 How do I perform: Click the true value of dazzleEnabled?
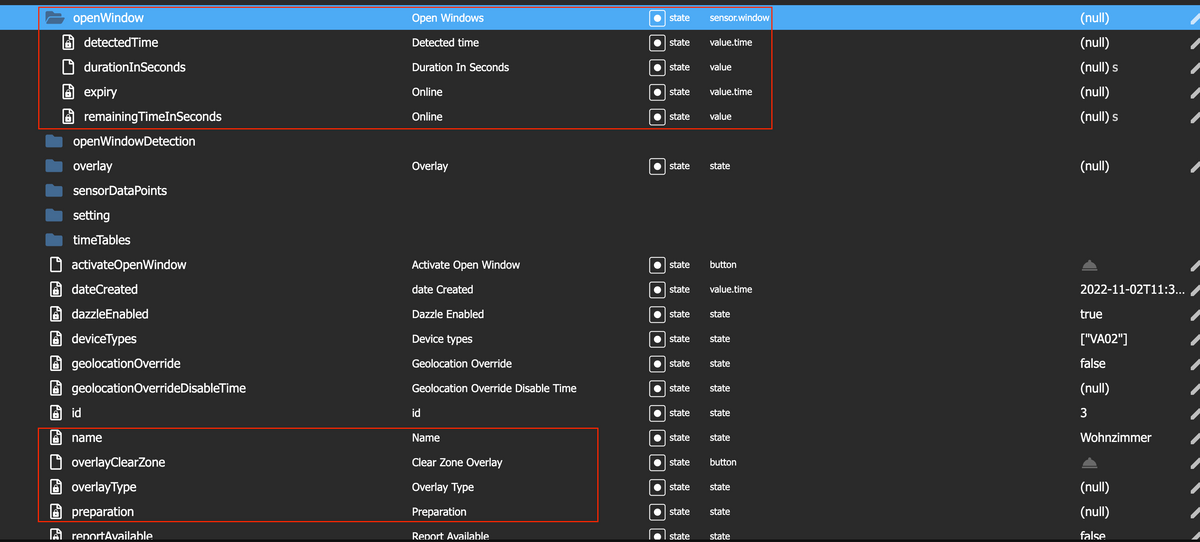coord(1091,314)
